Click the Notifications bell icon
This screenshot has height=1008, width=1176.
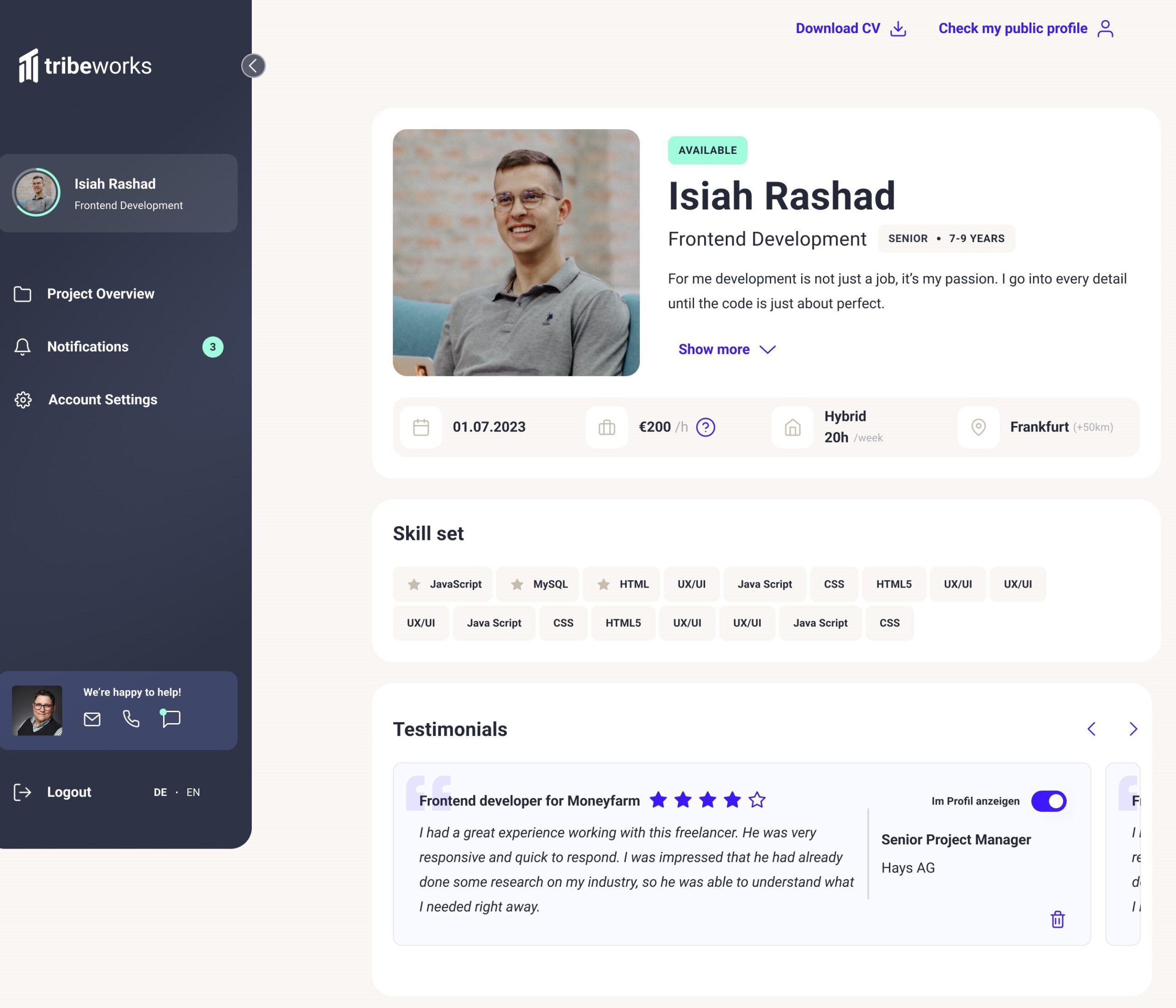(23, 347)
